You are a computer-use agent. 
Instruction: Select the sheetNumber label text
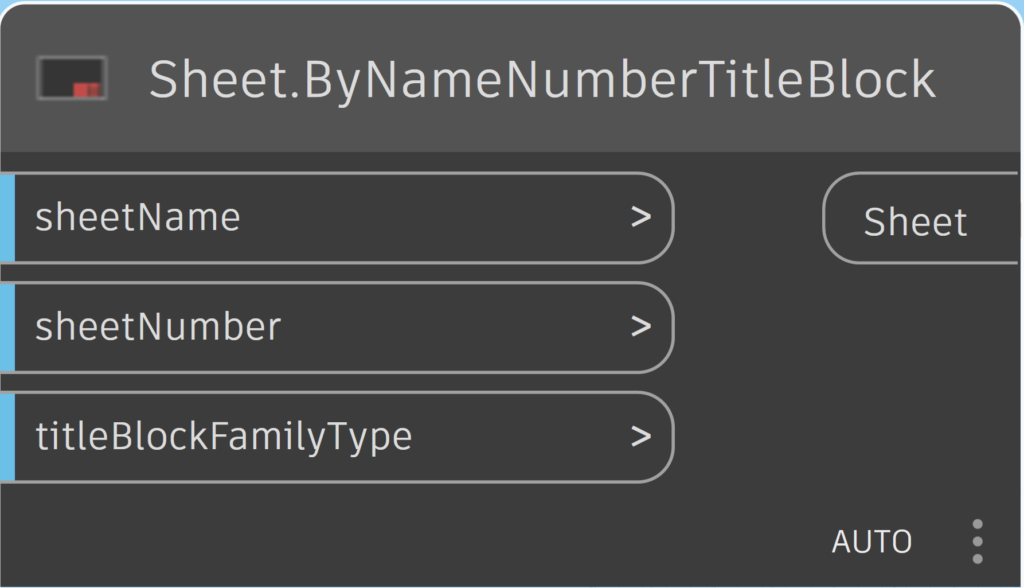coord(158,327)
